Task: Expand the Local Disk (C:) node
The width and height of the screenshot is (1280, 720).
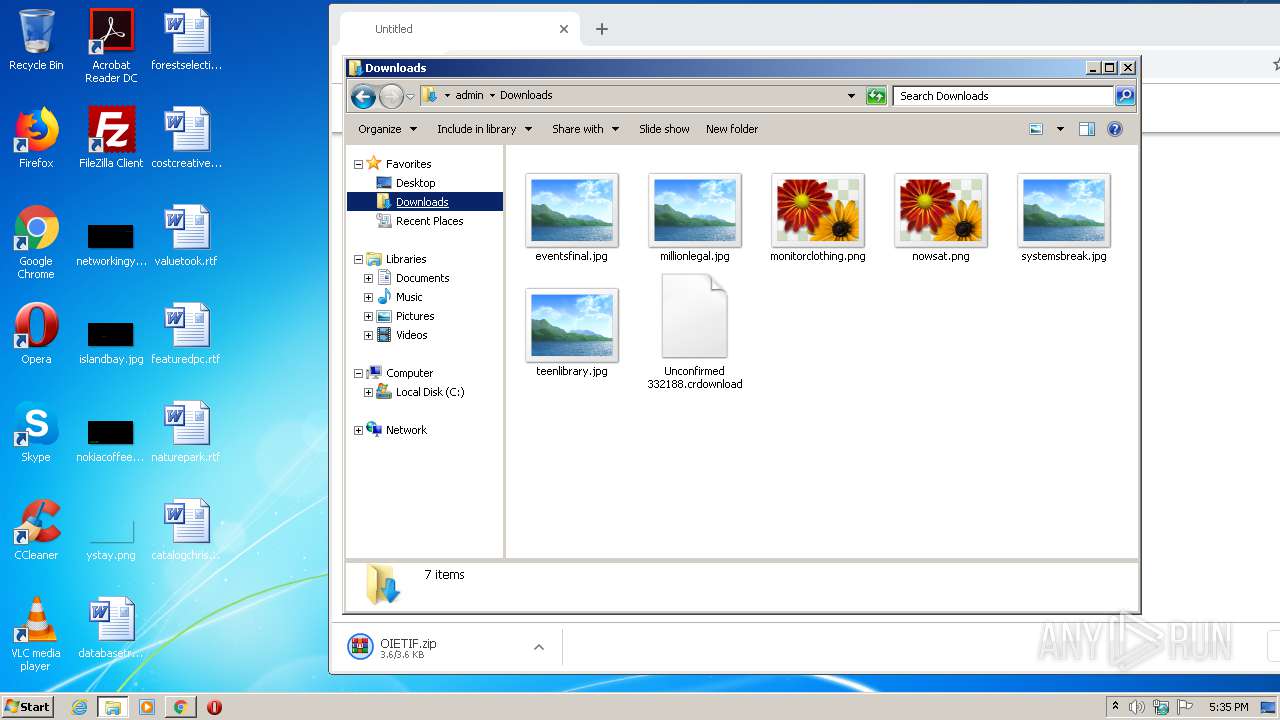Action: click(x=368, y=392)
